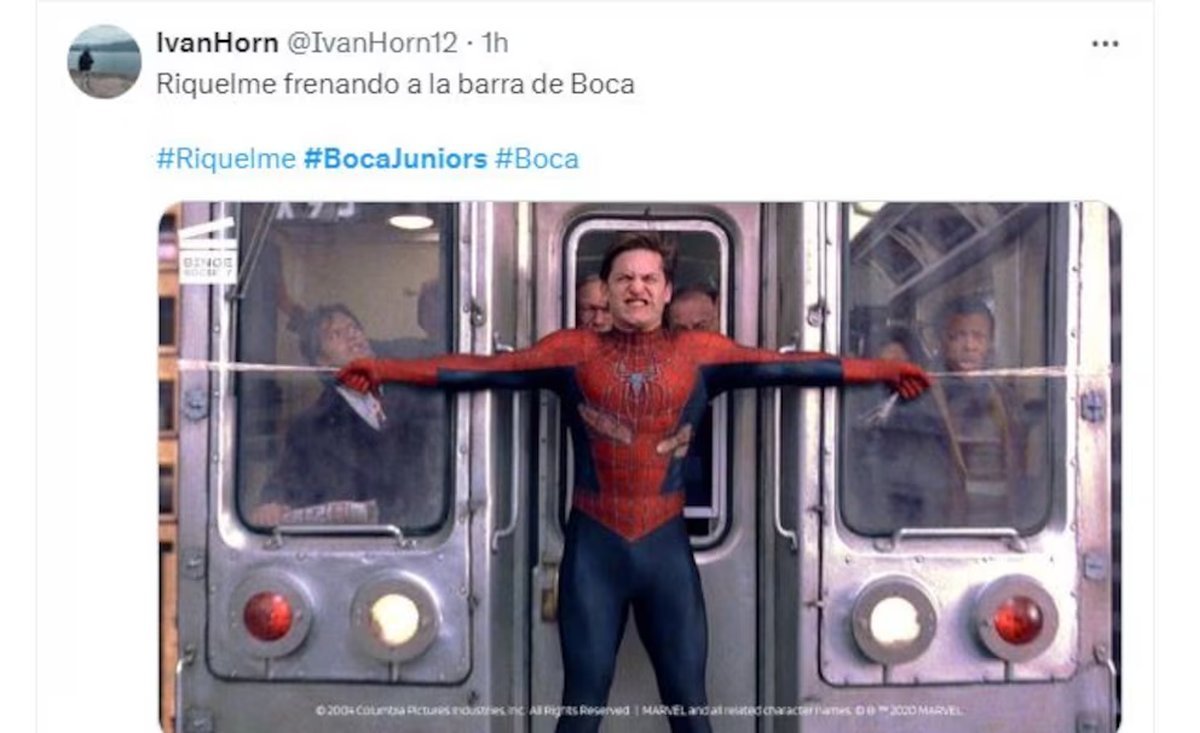Open the #Riquelme hashtag
Viewport: 1200px width, 733px height.
(x=225, y=159)
